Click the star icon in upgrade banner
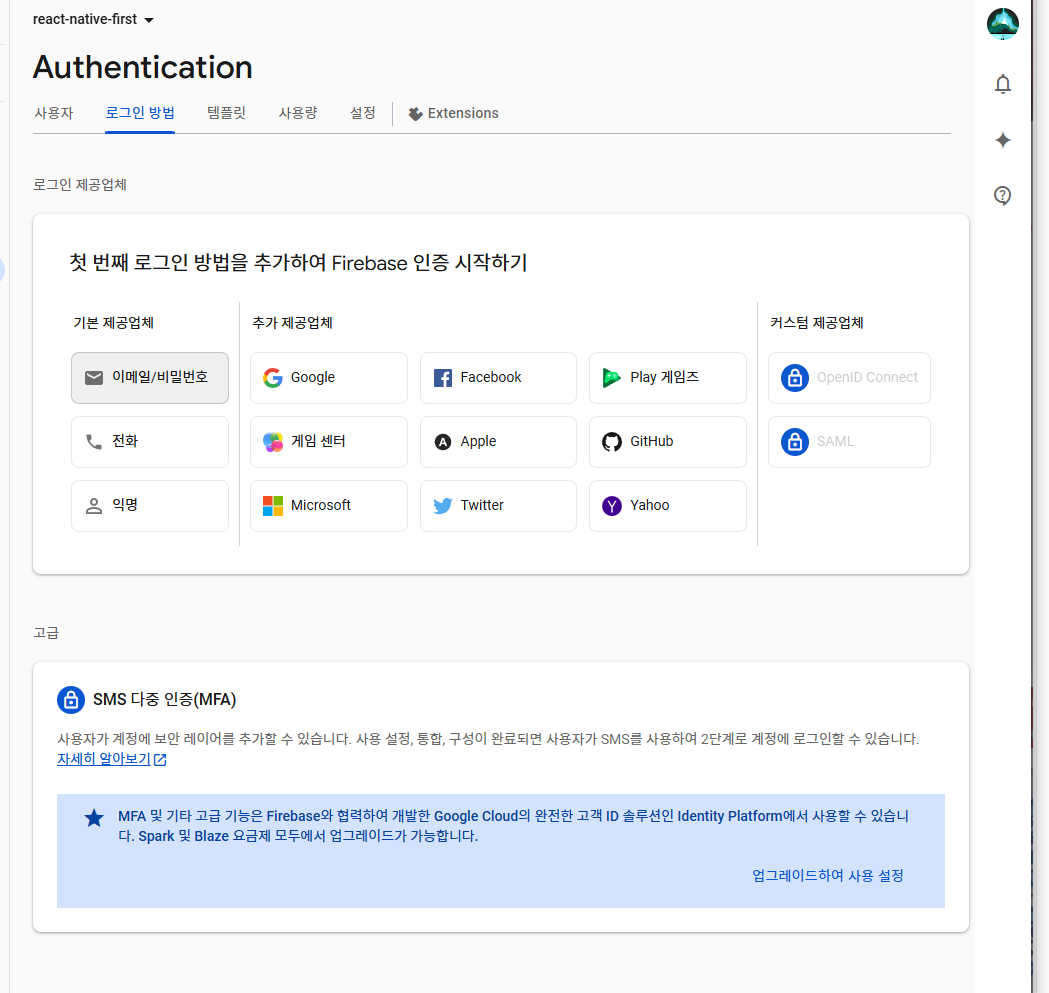This screenshot has height=993, width=1049. (94, 818)
